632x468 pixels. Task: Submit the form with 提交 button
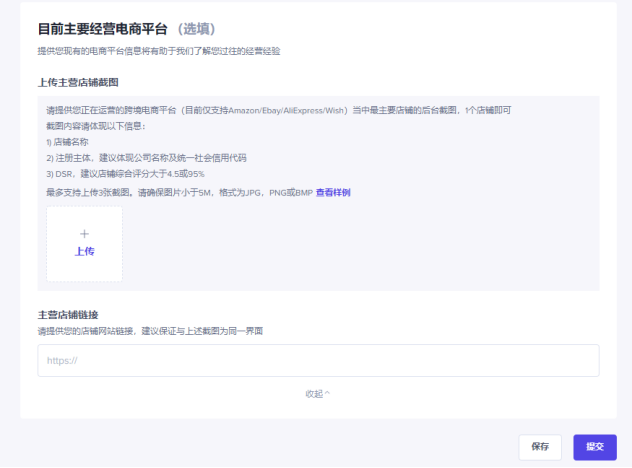(x=594, y=447)
